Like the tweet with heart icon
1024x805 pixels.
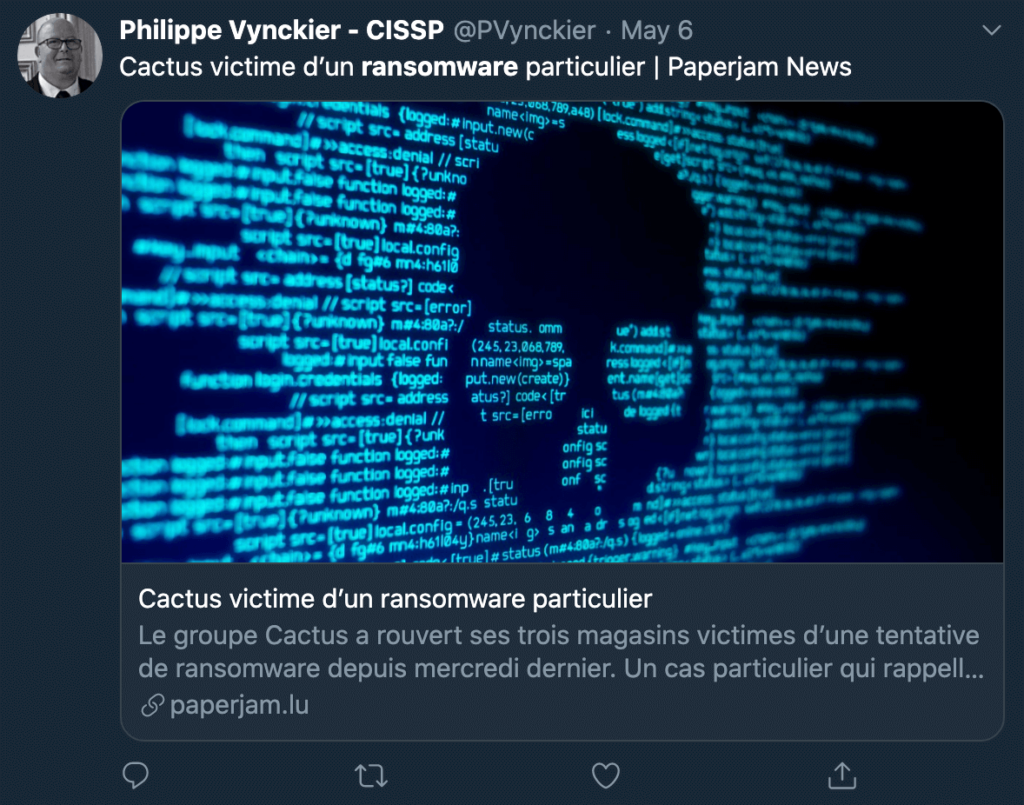coord(605,776)
